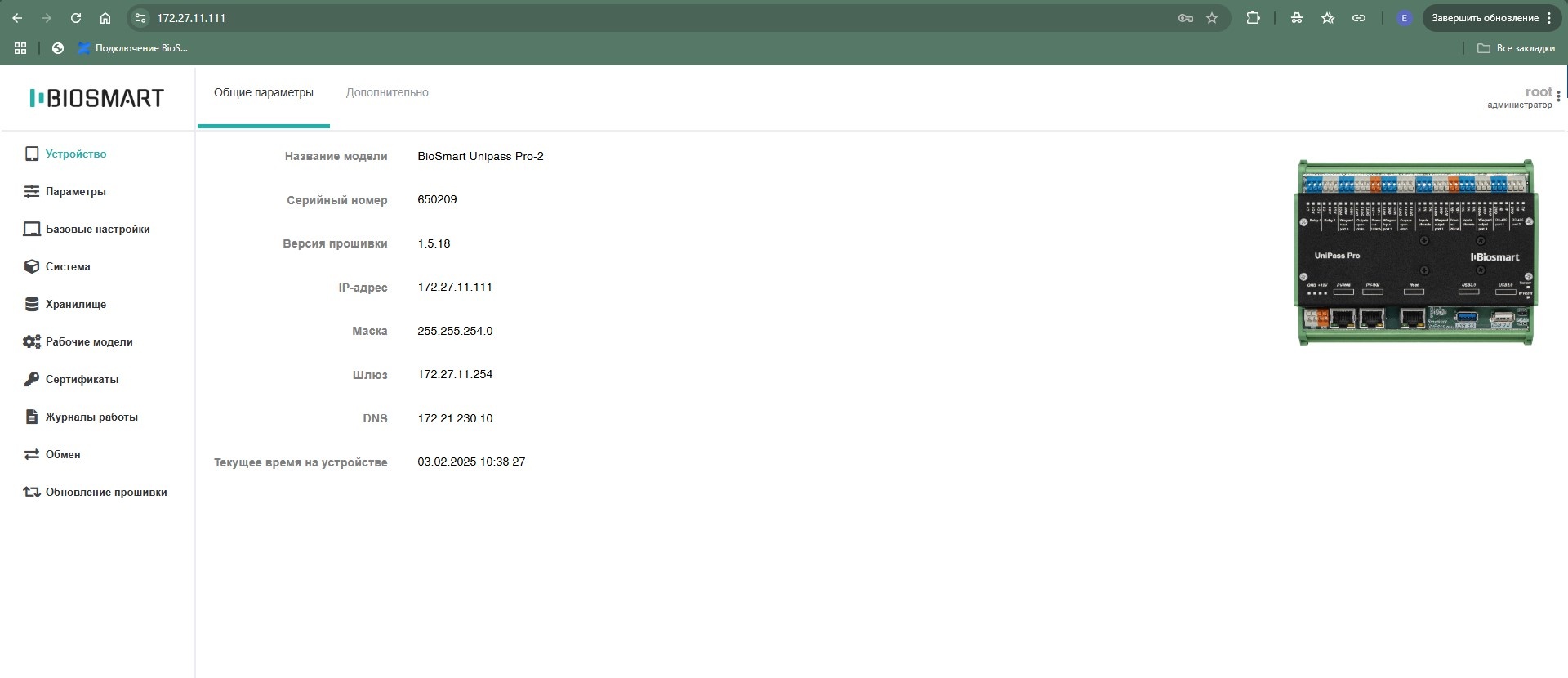The image size is (1568, 678).
Task: Click the Текущее время на устройстве label
Action: click(301, 462)
